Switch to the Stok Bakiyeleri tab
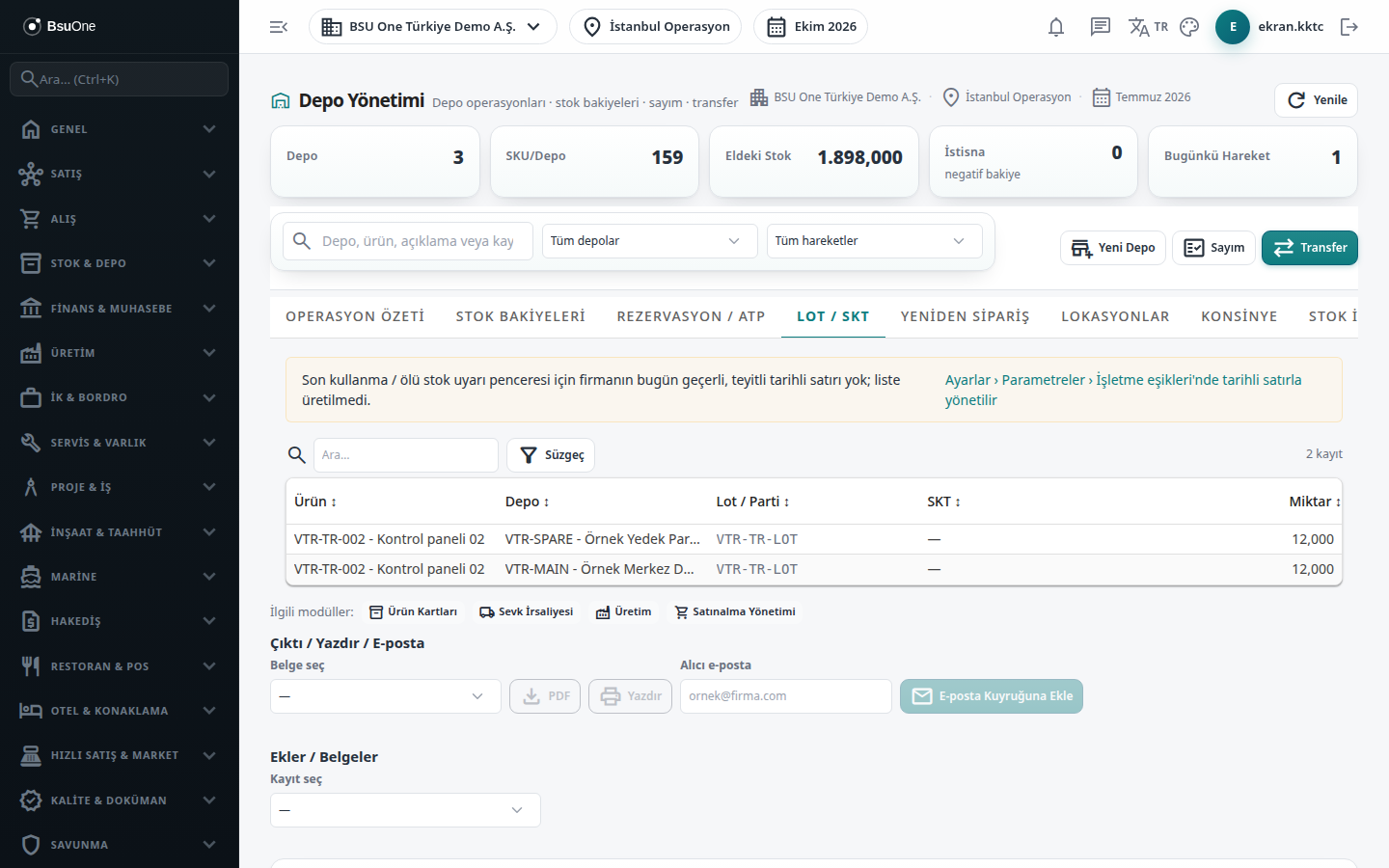1389x868 pixels. click(521, 316)
